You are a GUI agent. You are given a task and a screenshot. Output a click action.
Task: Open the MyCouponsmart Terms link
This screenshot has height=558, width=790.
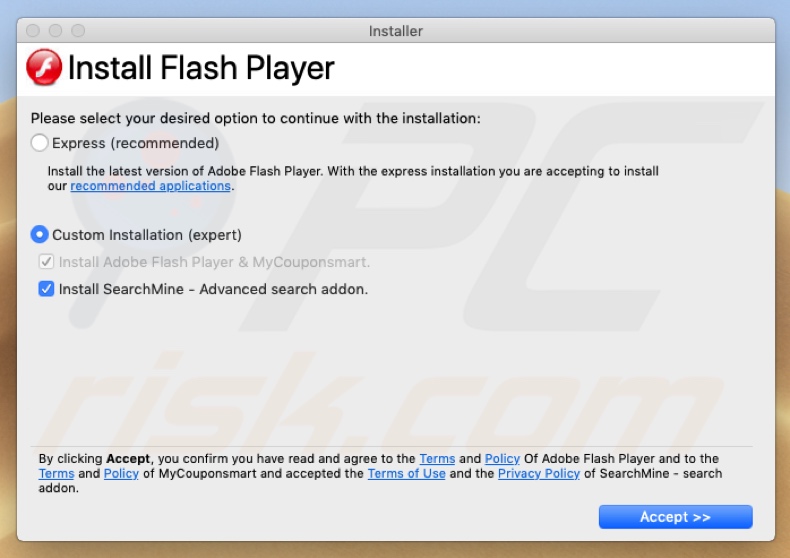[56, 474]
